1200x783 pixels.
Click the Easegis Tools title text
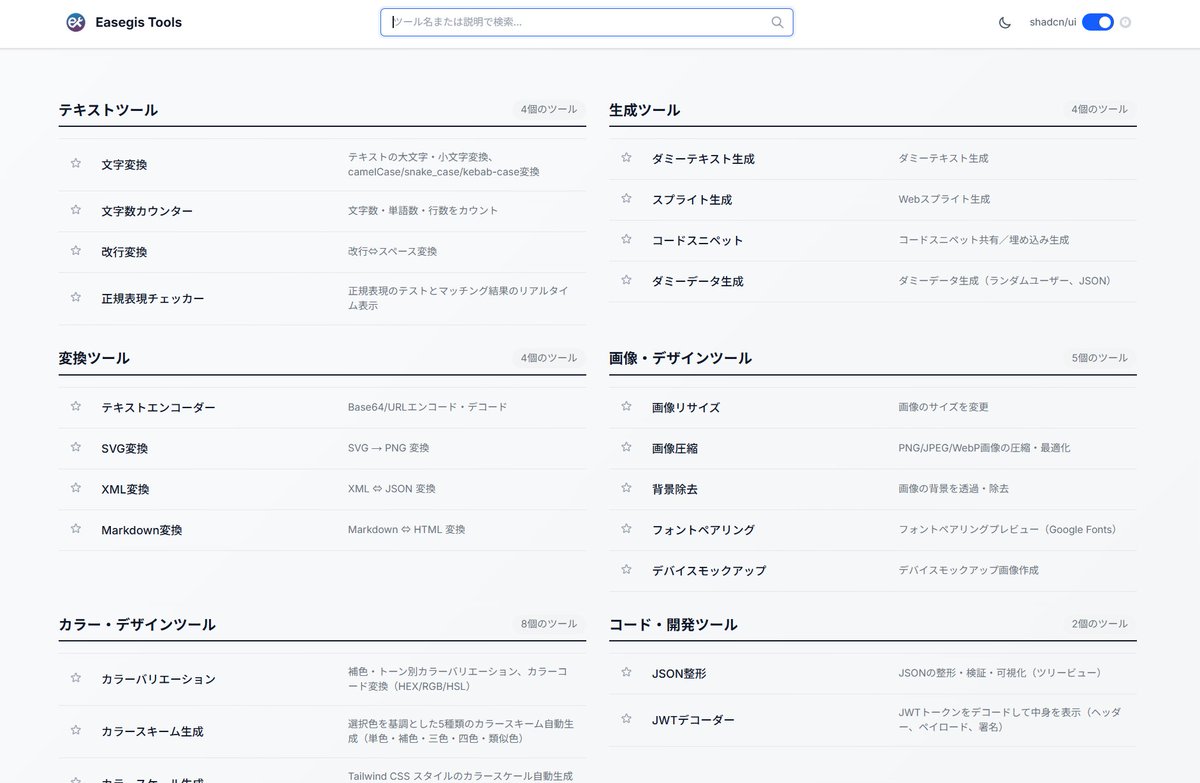pos(139,22)
